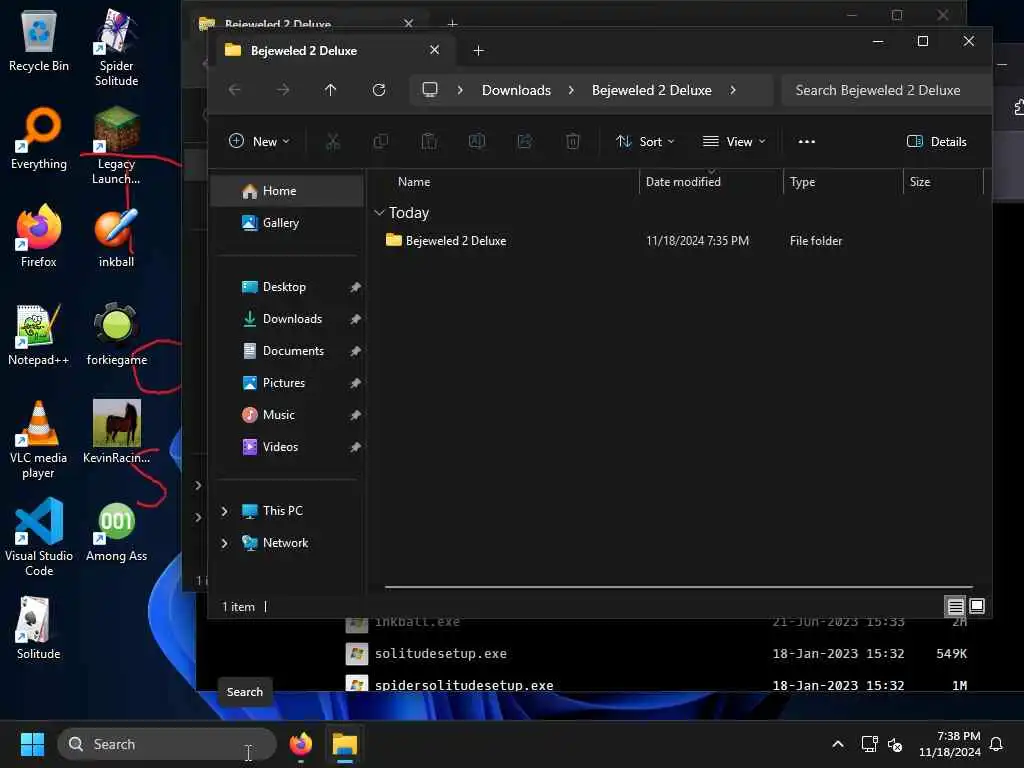Select Among Ass desktop icon
The image size is (1024, 768).
116,531
